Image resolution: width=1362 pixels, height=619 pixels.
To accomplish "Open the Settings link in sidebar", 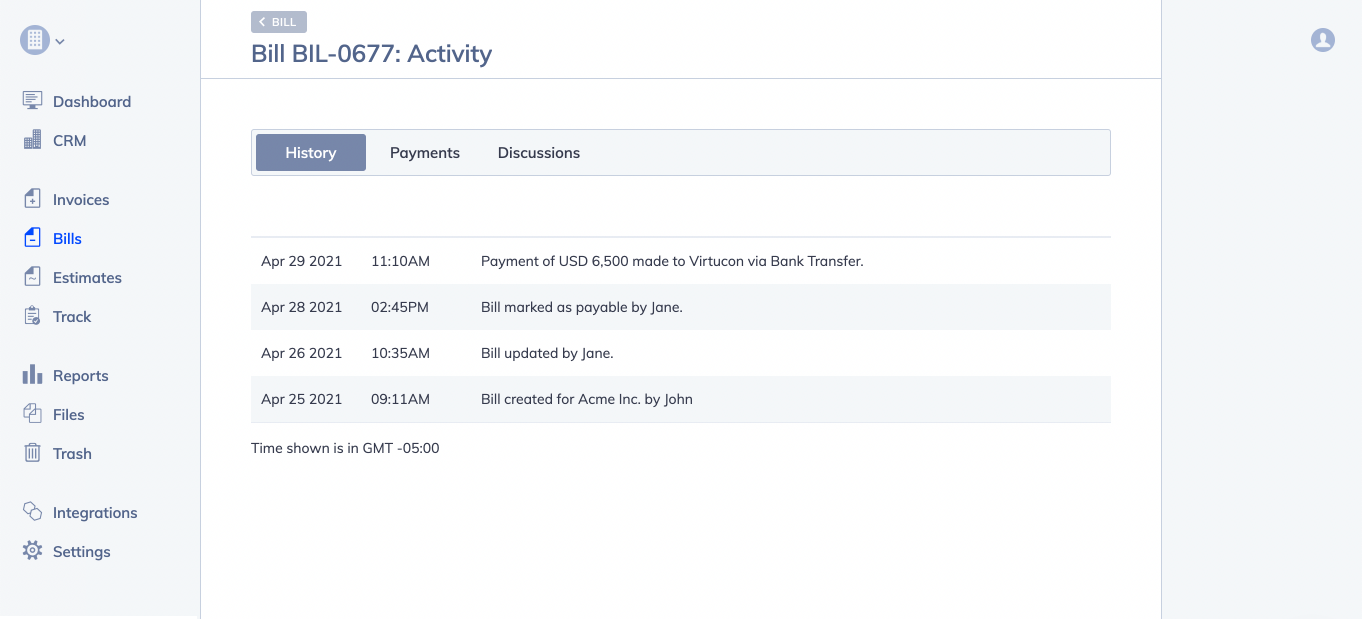I will click(82, 551).
